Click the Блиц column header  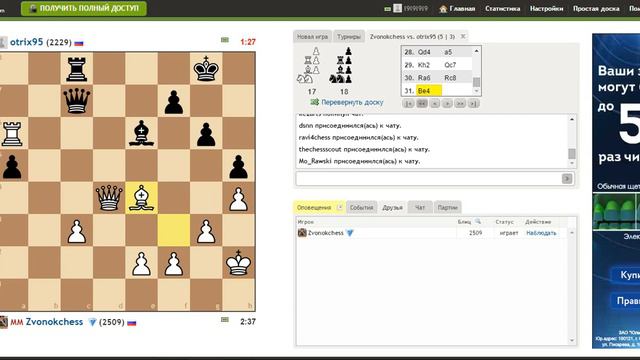(x=464, y=222)
